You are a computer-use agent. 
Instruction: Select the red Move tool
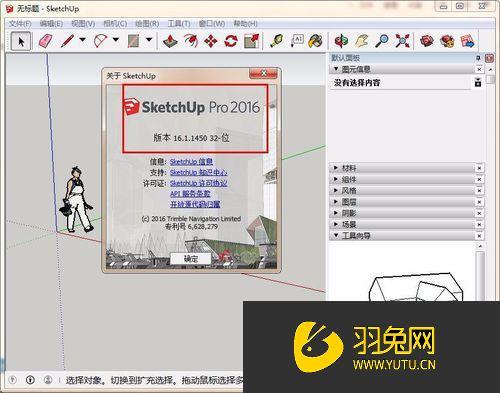[x=210, y=41]
